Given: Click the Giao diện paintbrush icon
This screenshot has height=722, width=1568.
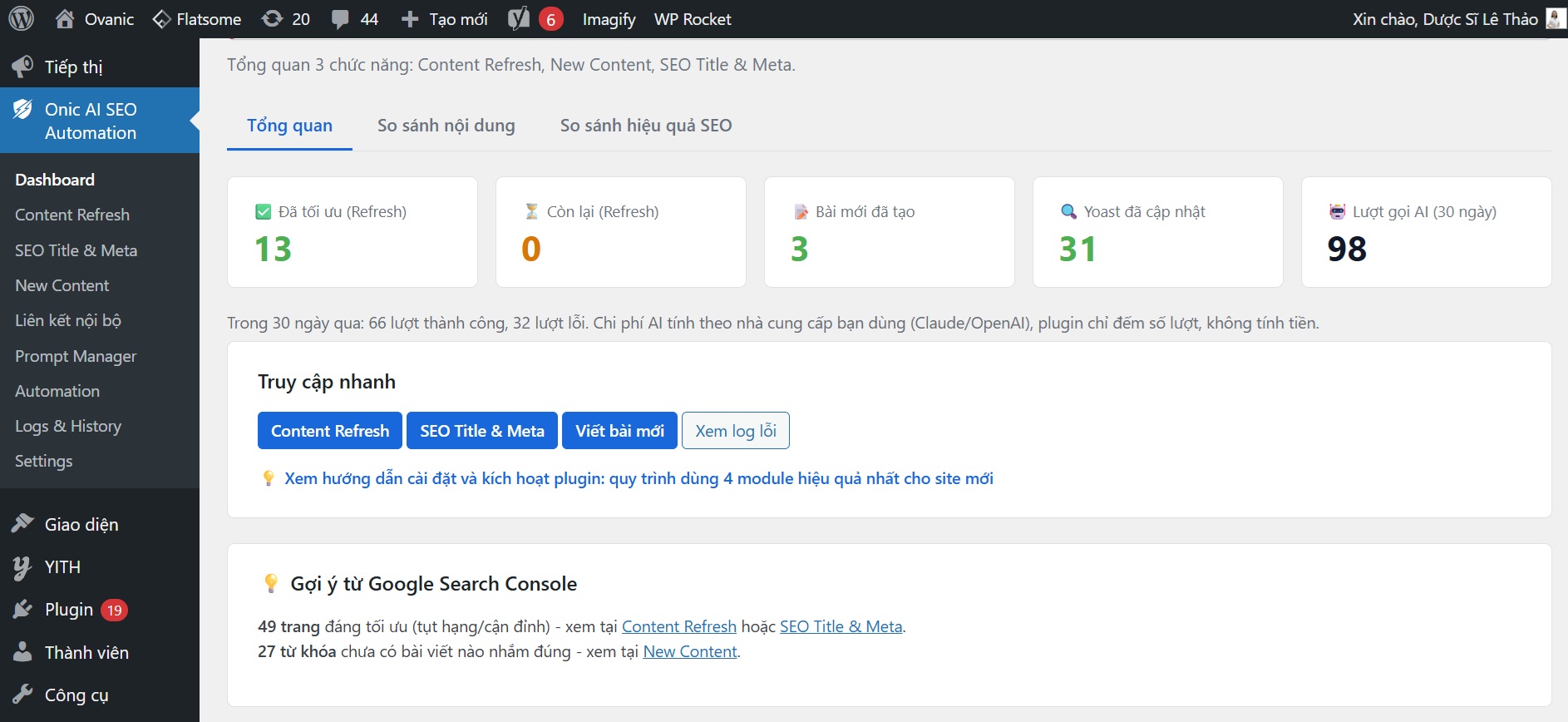Looking at the screenshot, I should point(22,524).
